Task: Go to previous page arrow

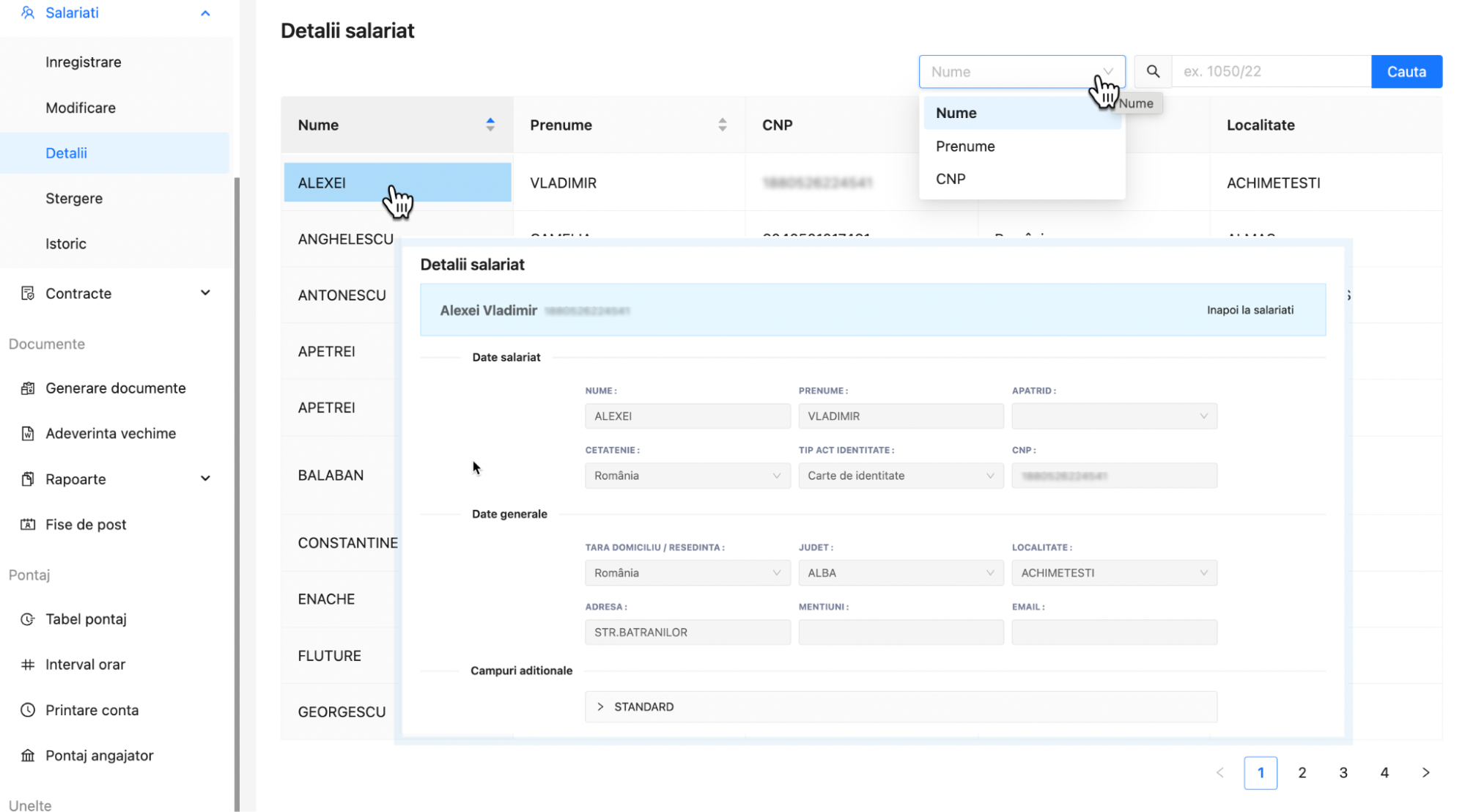Action: tap(1219, 772)
